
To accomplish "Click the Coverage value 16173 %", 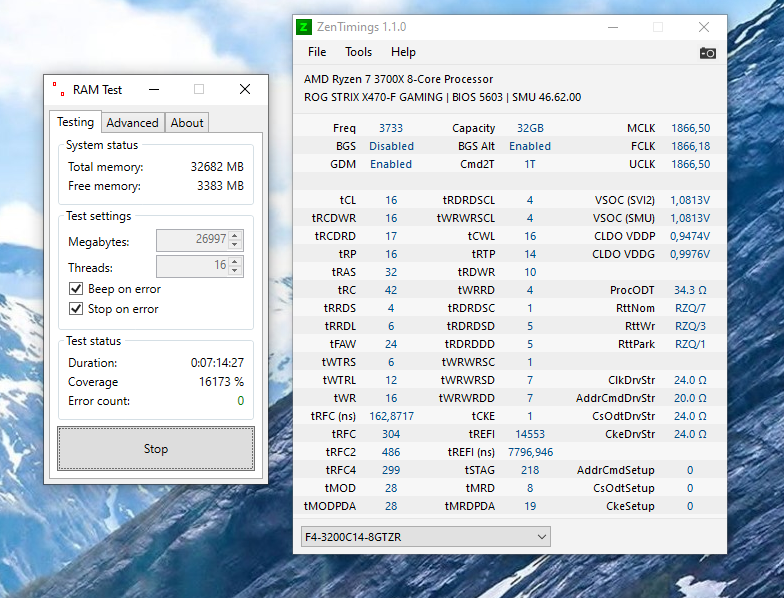I will (x=221, y=382).
